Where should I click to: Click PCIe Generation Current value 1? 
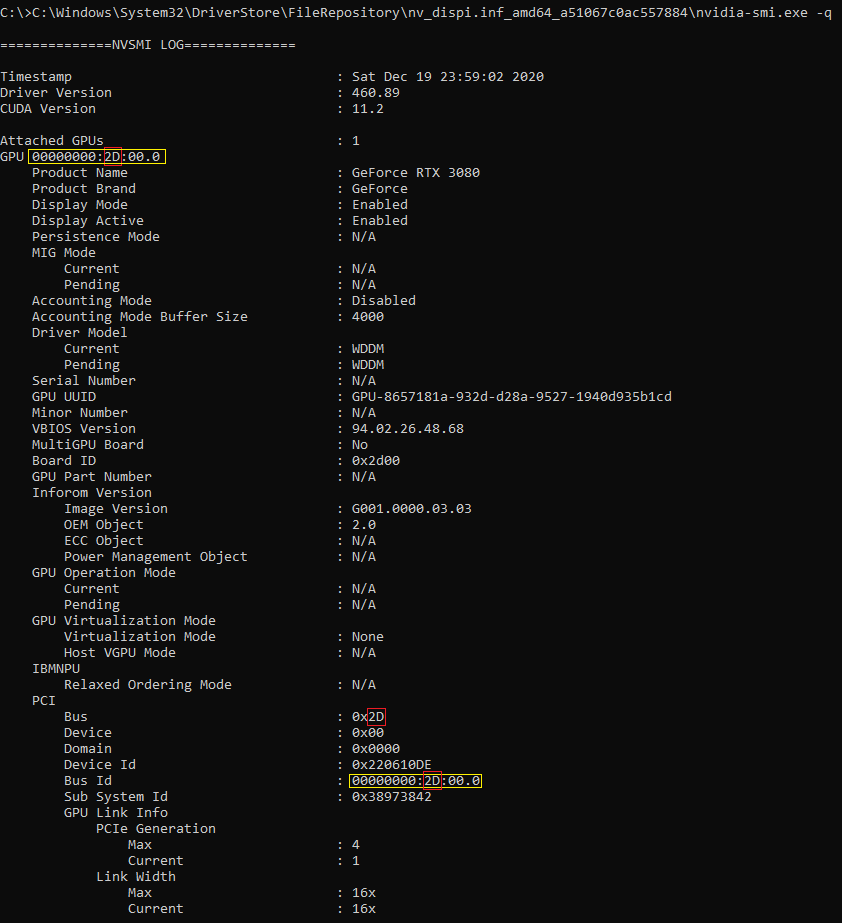point(356,861)
